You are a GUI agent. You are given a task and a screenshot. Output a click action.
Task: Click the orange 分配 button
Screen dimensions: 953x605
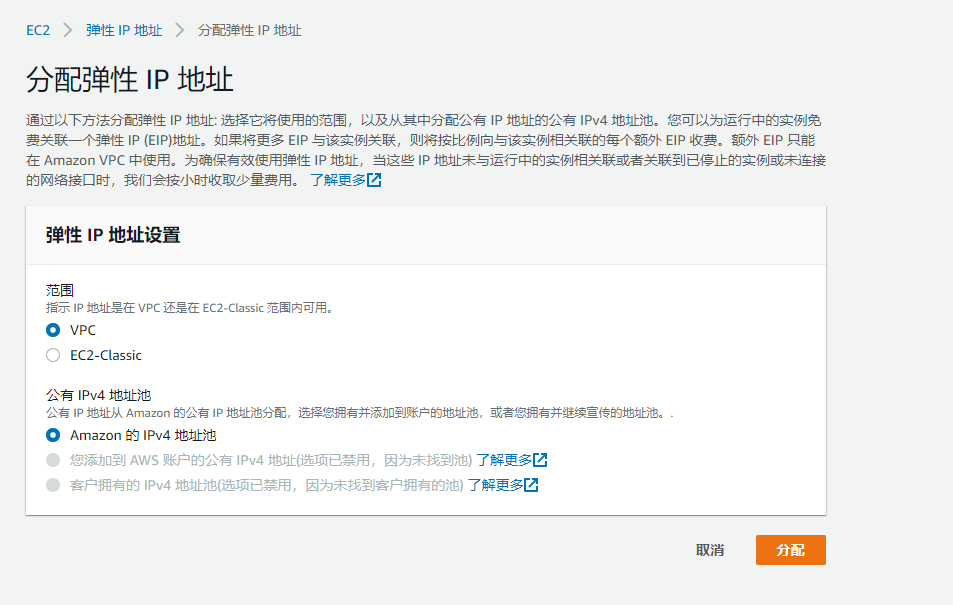pyautogui.click(x=790, y=549)
